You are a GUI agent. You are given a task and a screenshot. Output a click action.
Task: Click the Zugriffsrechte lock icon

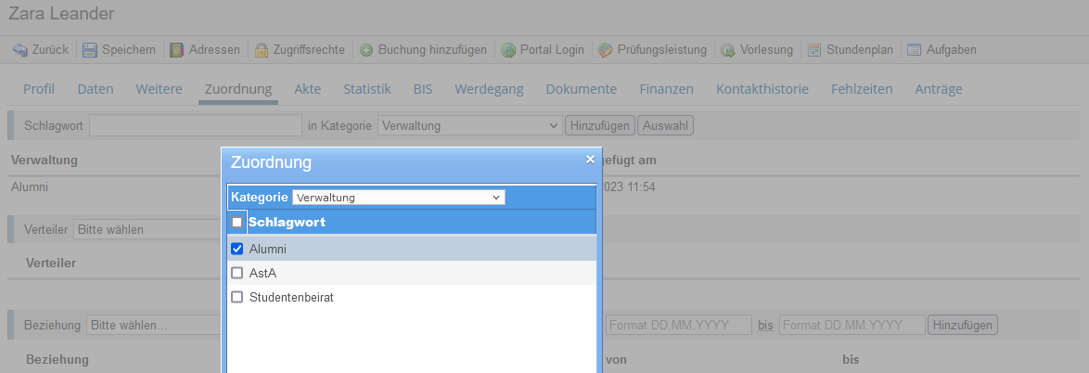[x=261, y=50]
